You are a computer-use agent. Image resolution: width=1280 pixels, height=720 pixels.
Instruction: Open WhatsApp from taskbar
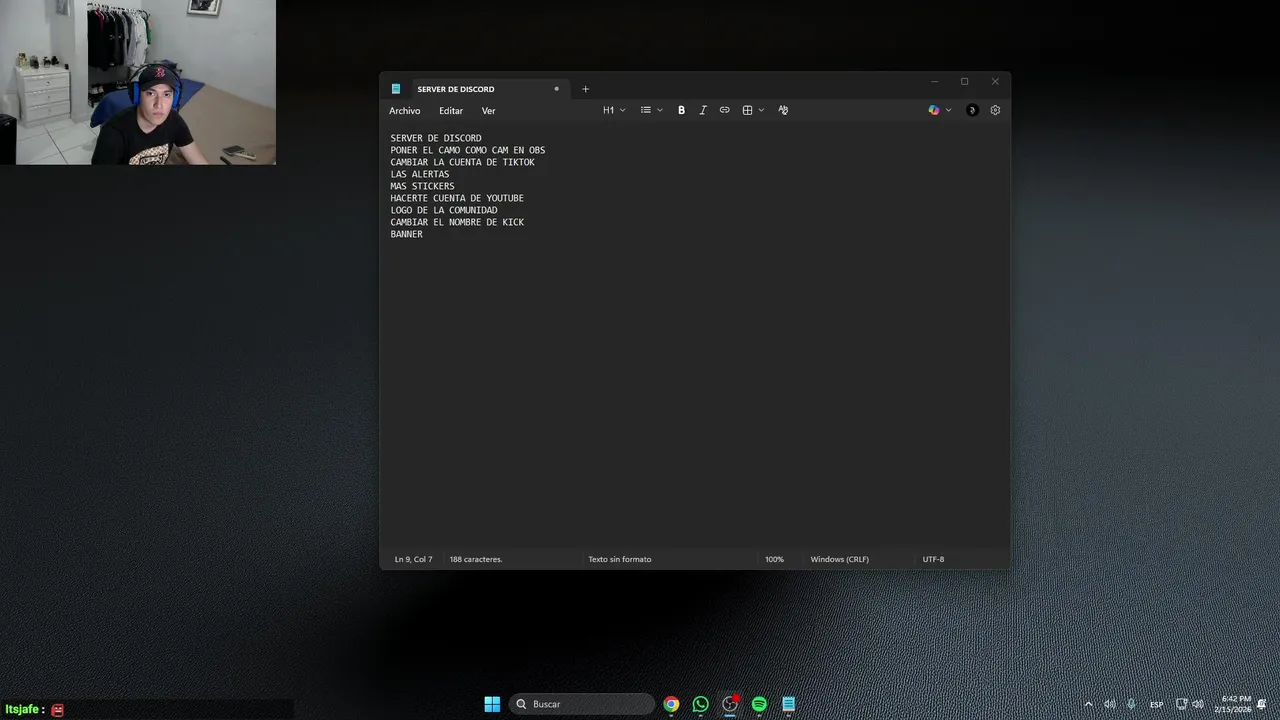coord(701,704)
